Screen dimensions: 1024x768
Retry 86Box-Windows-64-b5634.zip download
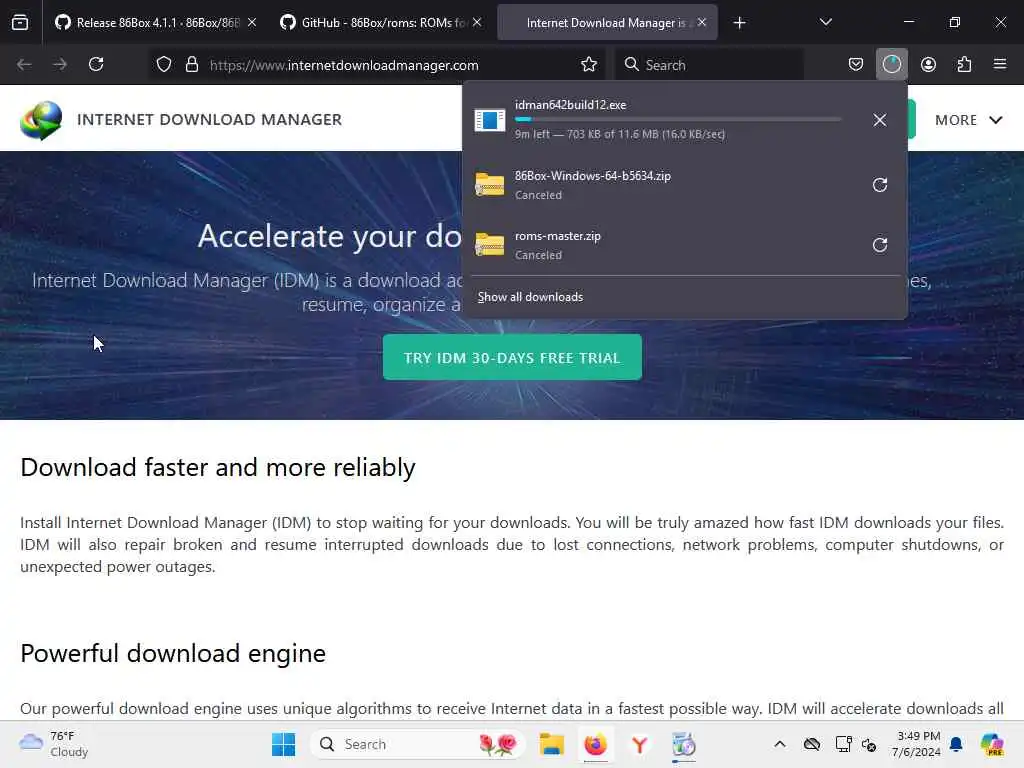coord(880,185)
